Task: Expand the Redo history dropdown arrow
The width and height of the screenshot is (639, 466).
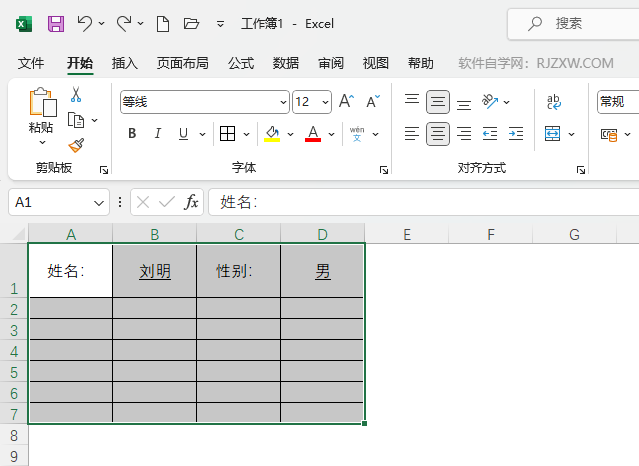Action: point(141,24)
